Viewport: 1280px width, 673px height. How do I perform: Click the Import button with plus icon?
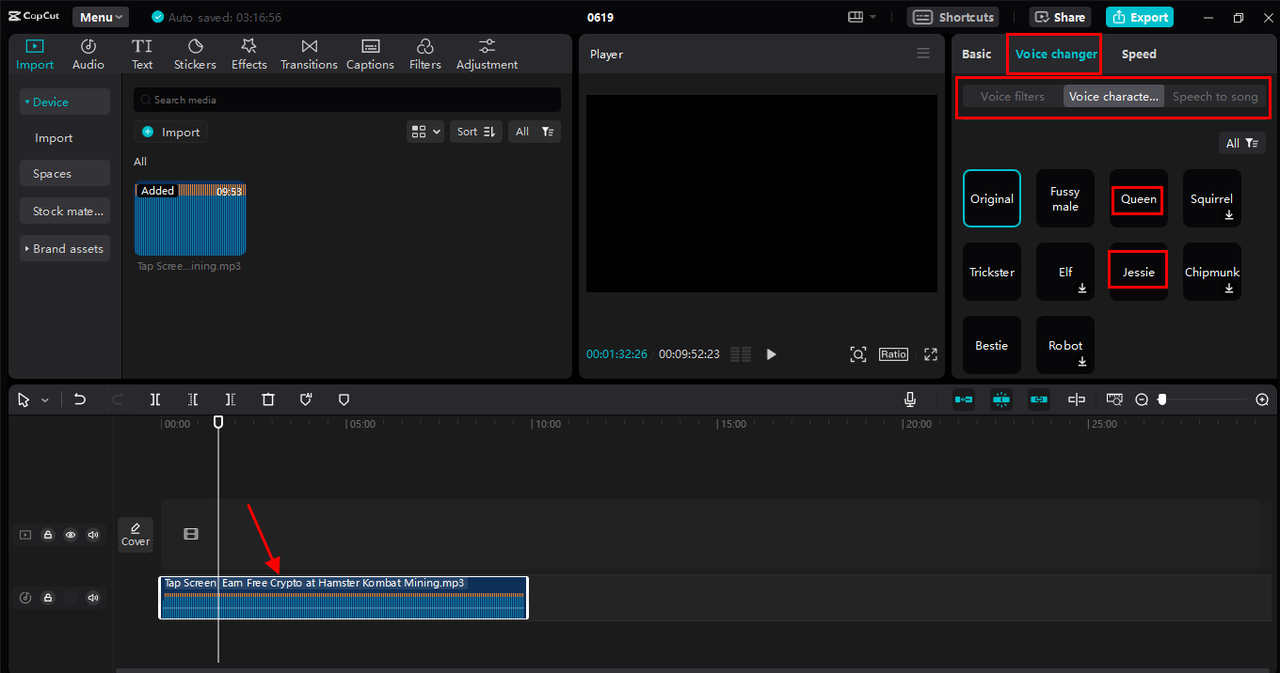click(x=171, y=132)
